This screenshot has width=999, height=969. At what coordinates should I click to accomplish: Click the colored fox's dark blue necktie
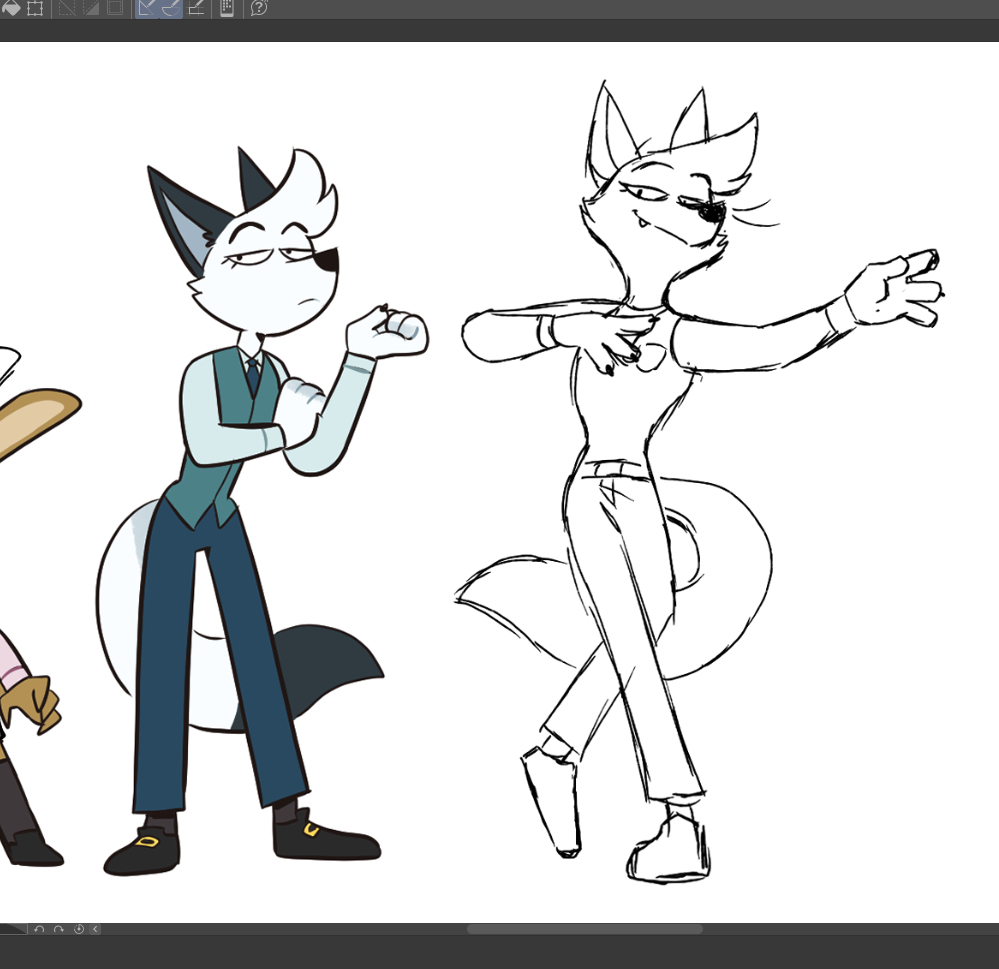[253, 376]
